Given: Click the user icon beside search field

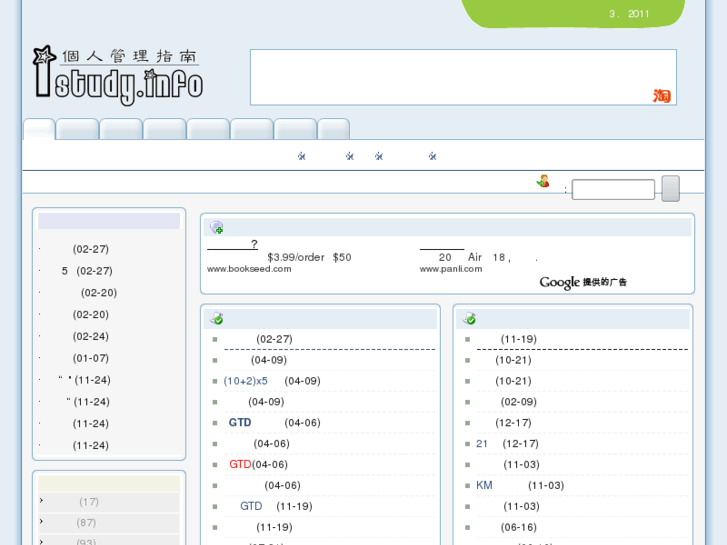Looking at the screenshot, I should tap(543, 182).
